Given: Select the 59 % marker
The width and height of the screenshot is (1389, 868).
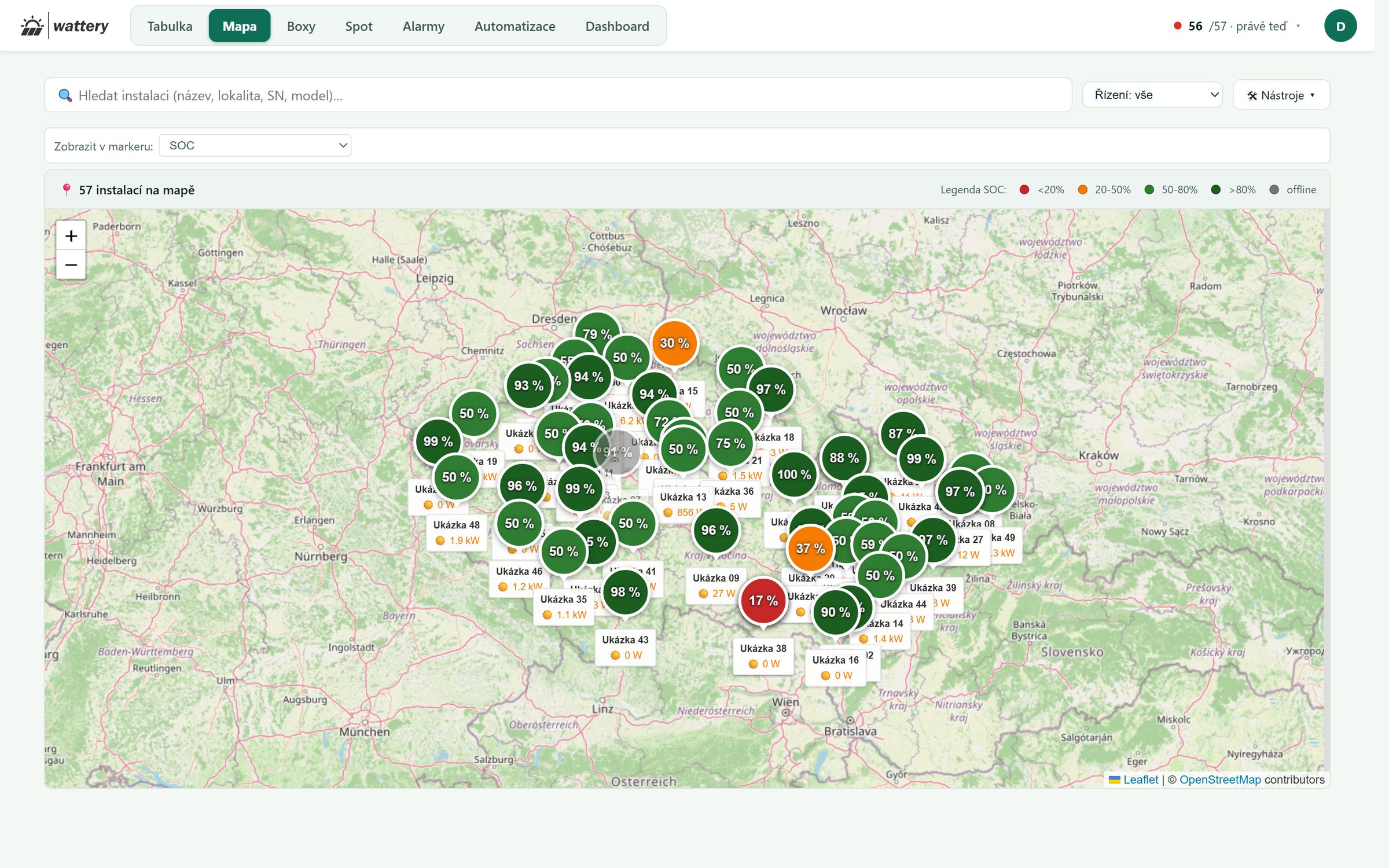Looking at the screenshot, I should coord(873,544).
